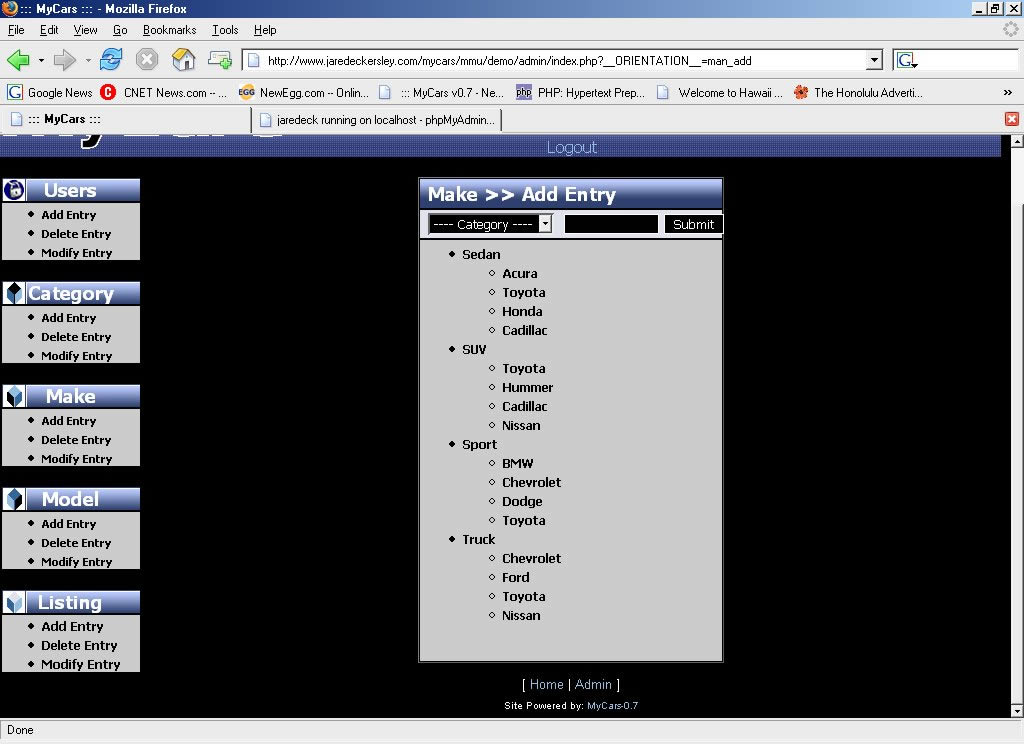The image size is (1024, 744).
Task: Click the Welcome to Hawaii bookmark
Action: 720,93
